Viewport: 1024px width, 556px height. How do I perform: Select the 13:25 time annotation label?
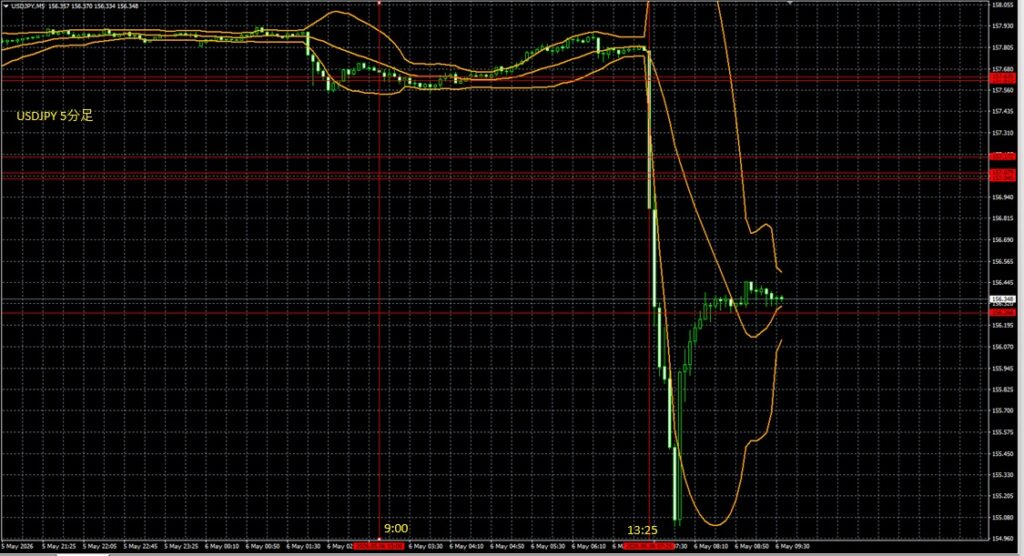(643, 530)
